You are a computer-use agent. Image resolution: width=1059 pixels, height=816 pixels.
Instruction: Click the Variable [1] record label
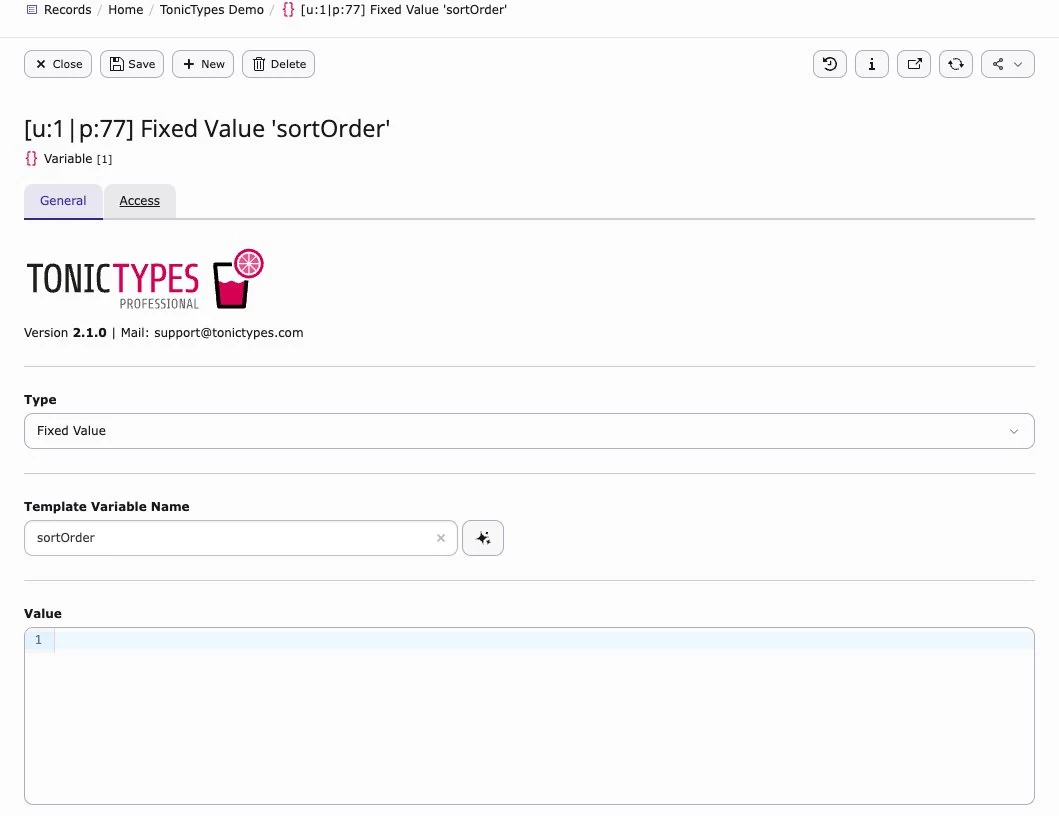tap(78, 159)
